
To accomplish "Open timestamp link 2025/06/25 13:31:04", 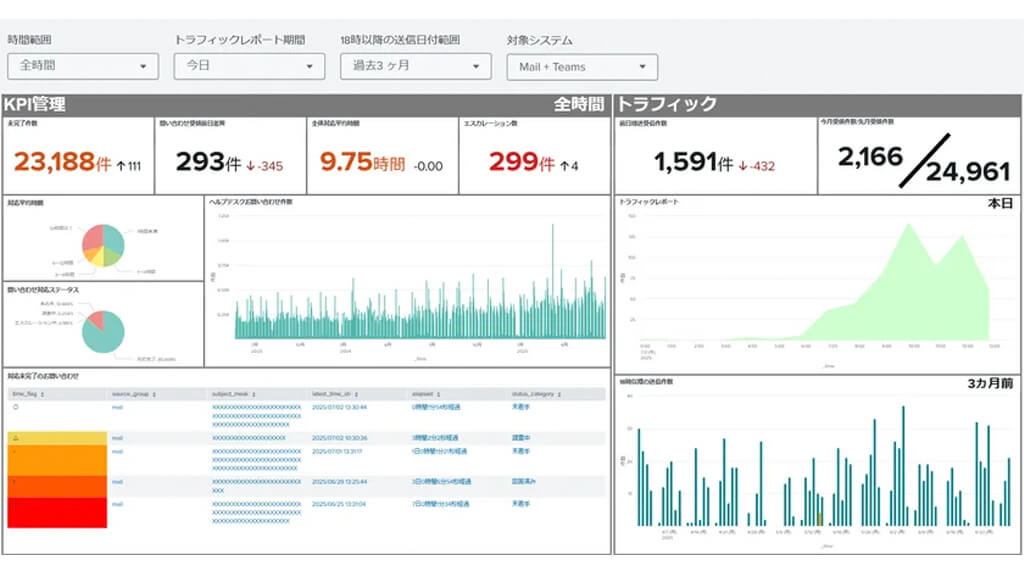I will tap(339, 504).
